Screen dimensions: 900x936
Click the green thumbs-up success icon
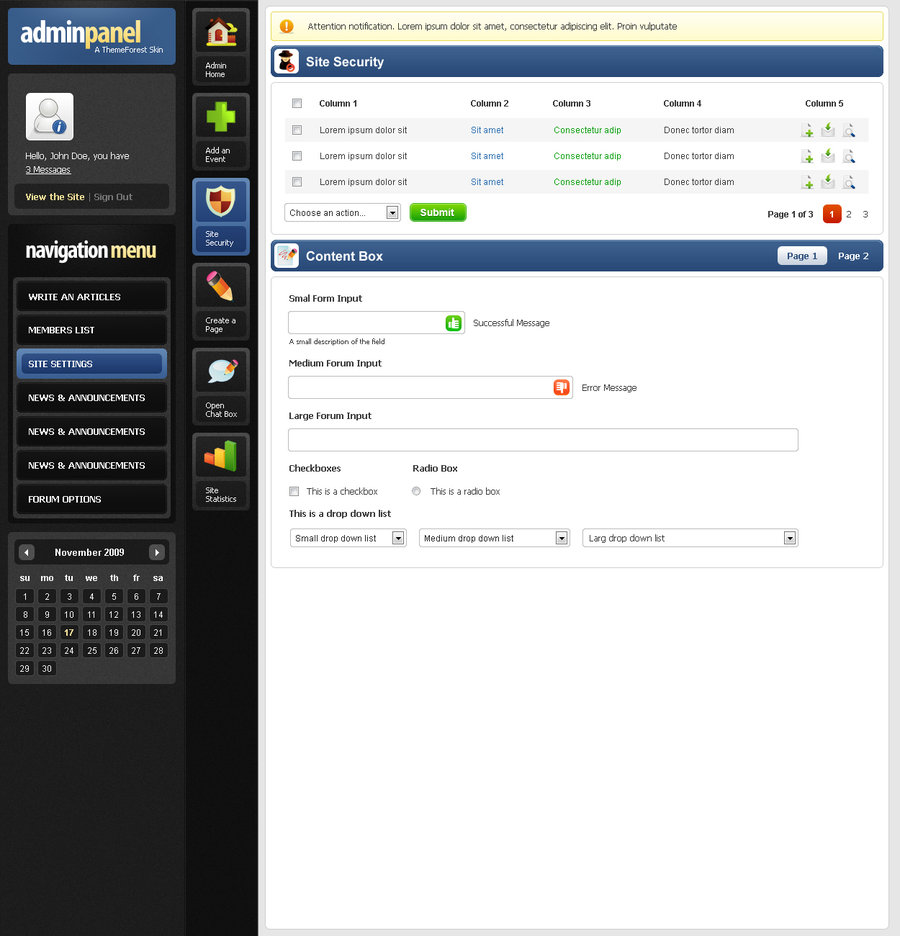[454, 323]
